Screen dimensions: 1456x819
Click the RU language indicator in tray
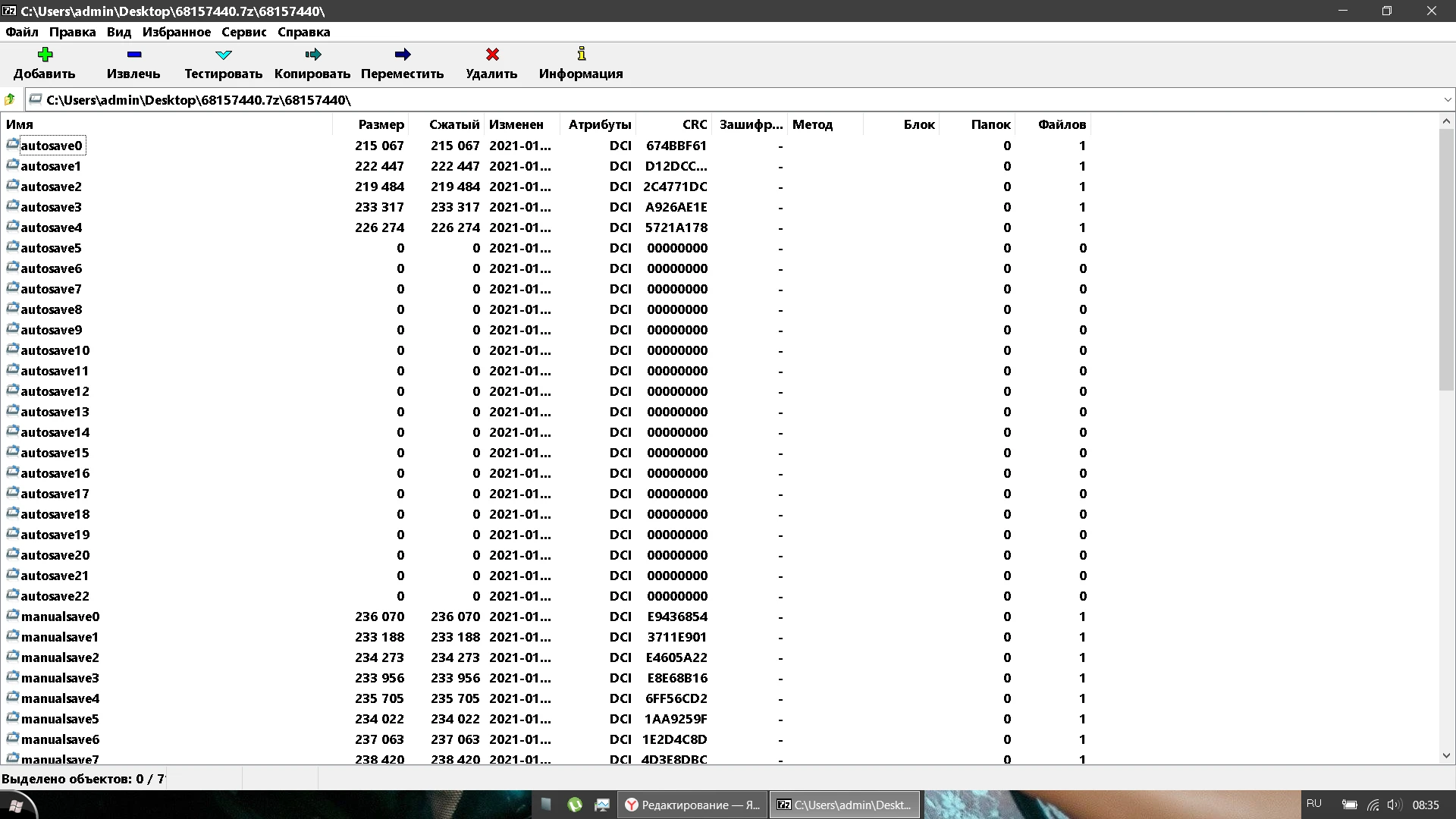[x=1314, y=804]
